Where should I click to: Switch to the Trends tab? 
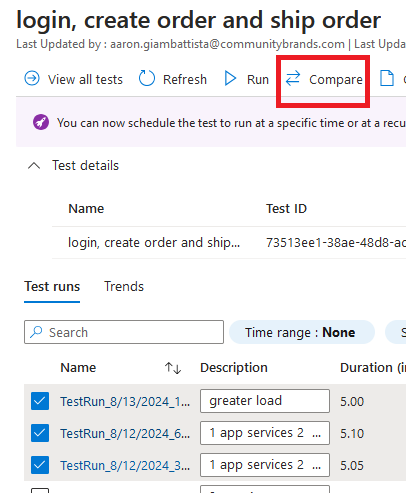point(124,287)
